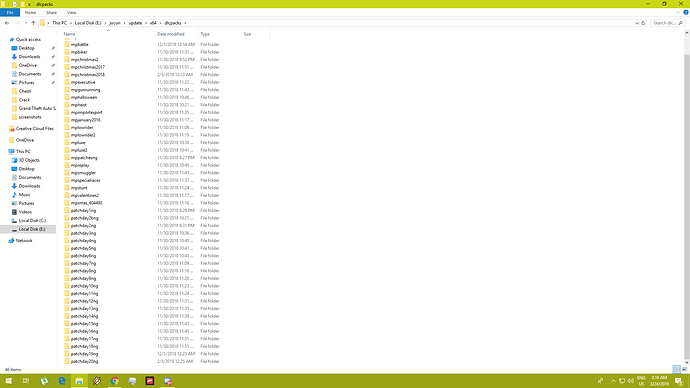Open the address bar history dropdown
The image size is (690, 388).
click(x=637, y=23)
